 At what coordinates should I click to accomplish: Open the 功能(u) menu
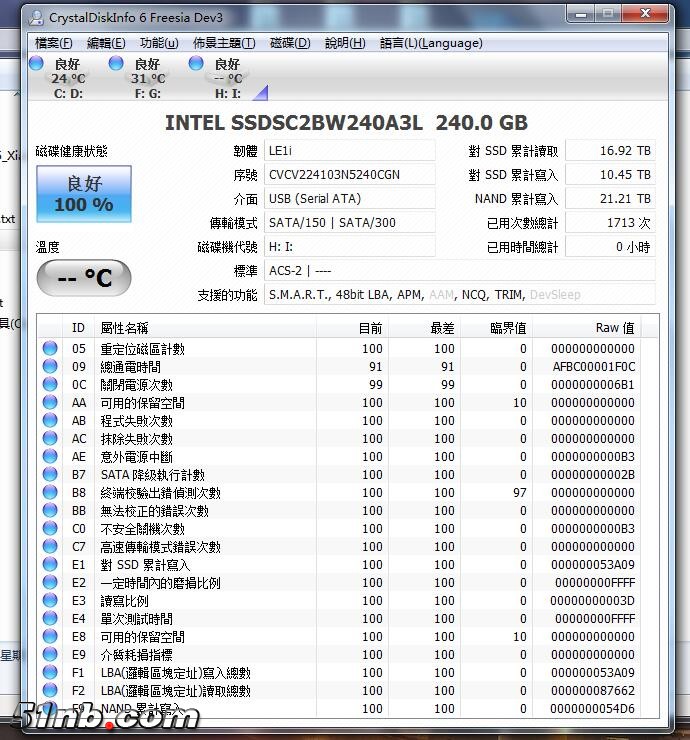(x=159, y=43)
